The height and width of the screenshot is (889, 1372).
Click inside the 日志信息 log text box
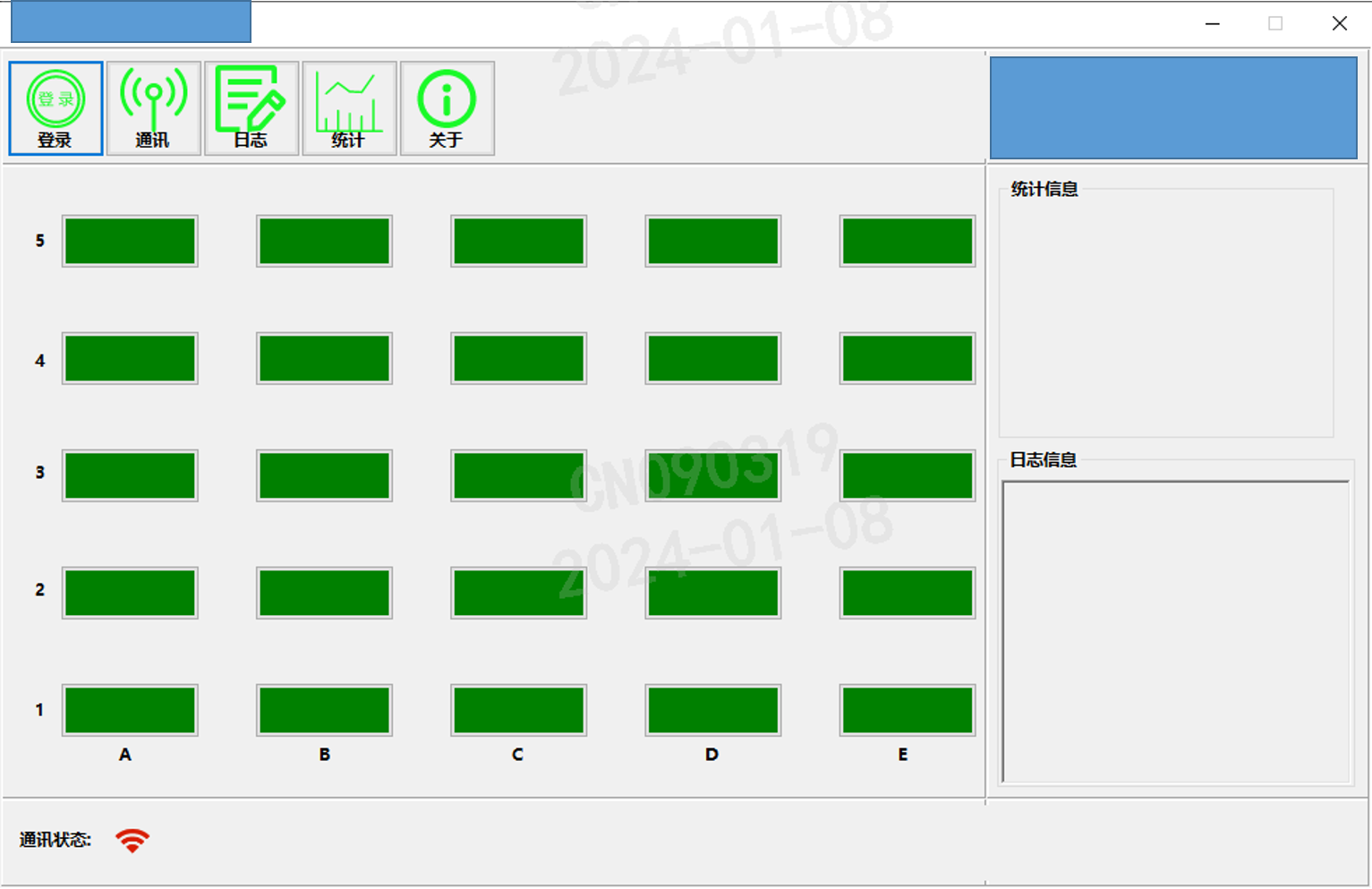point(1176,632)
